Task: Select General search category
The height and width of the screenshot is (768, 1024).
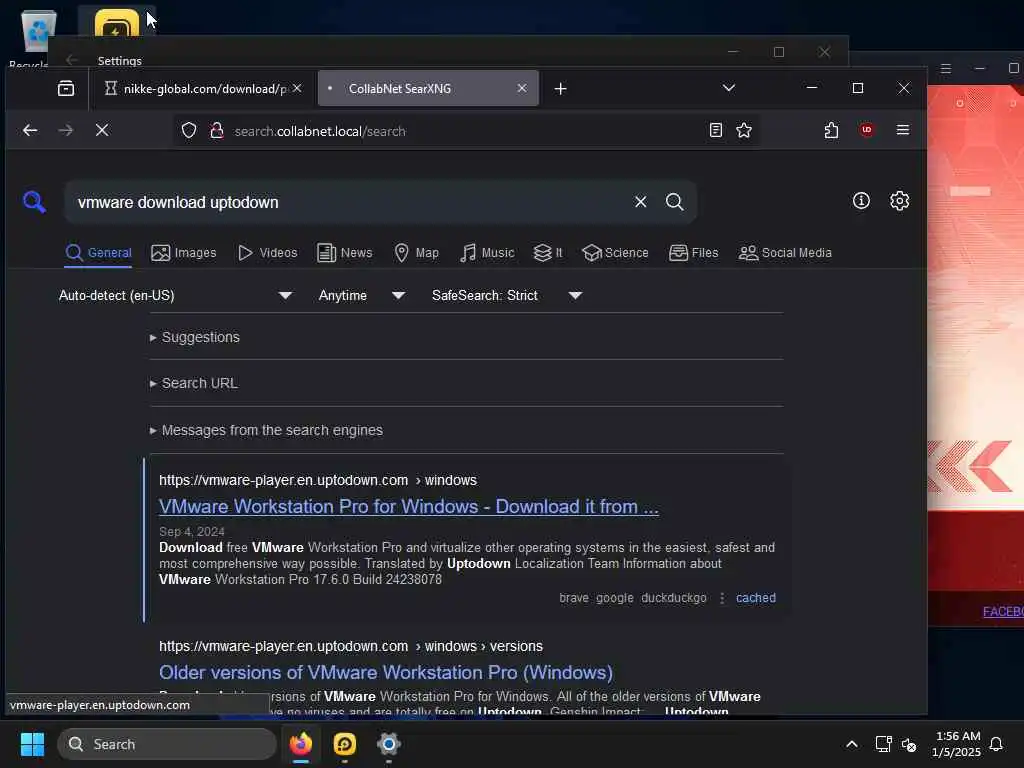Action: tap(99, 253)
